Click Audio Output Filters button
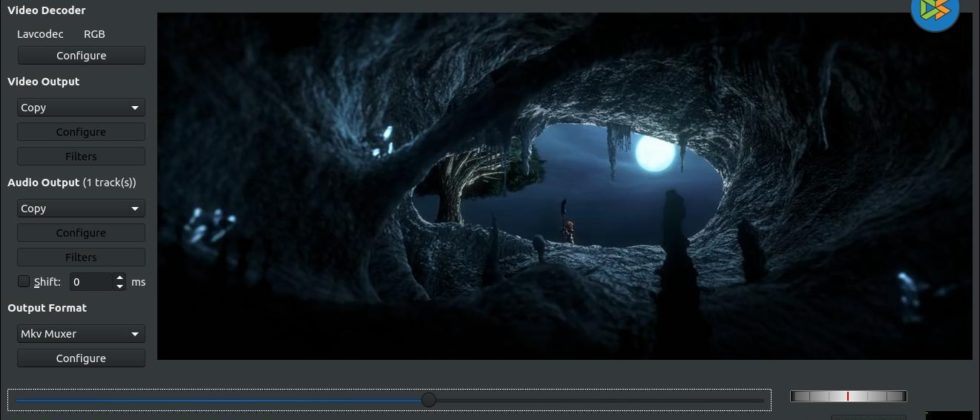This screenshot has width=980, height=420. 81,257
